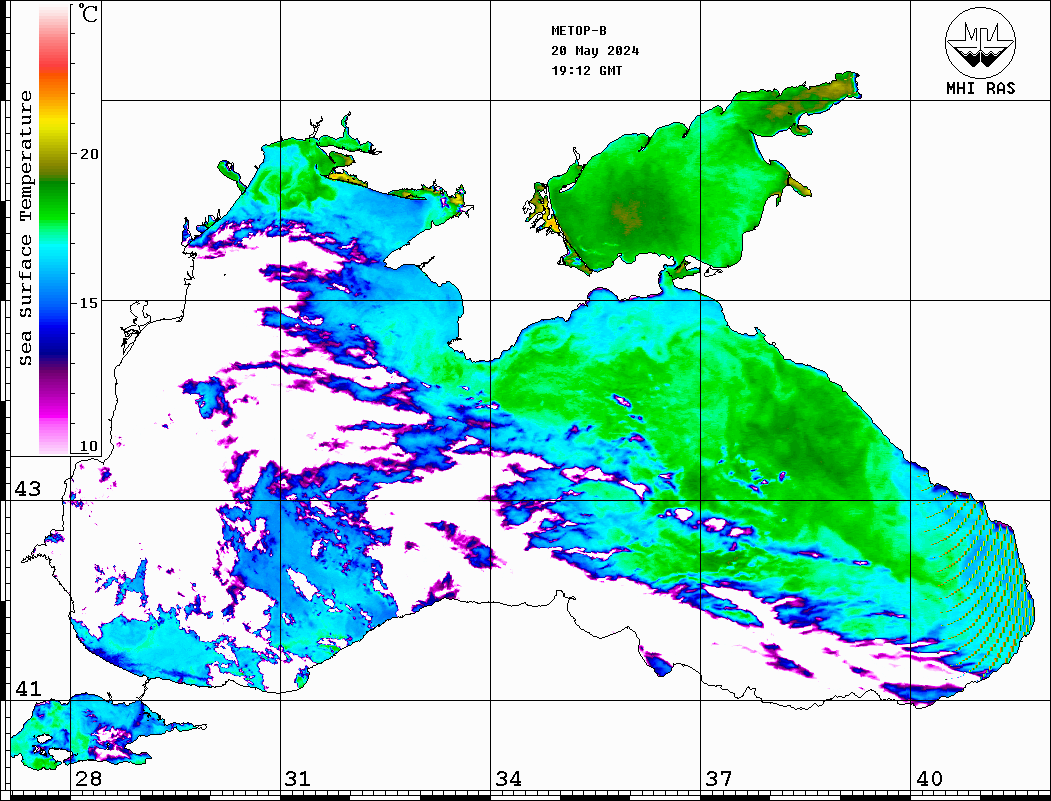Click the latitude label 43
Screen dimensions: 1051x801
pyautogui.click(x=28, y=489)
